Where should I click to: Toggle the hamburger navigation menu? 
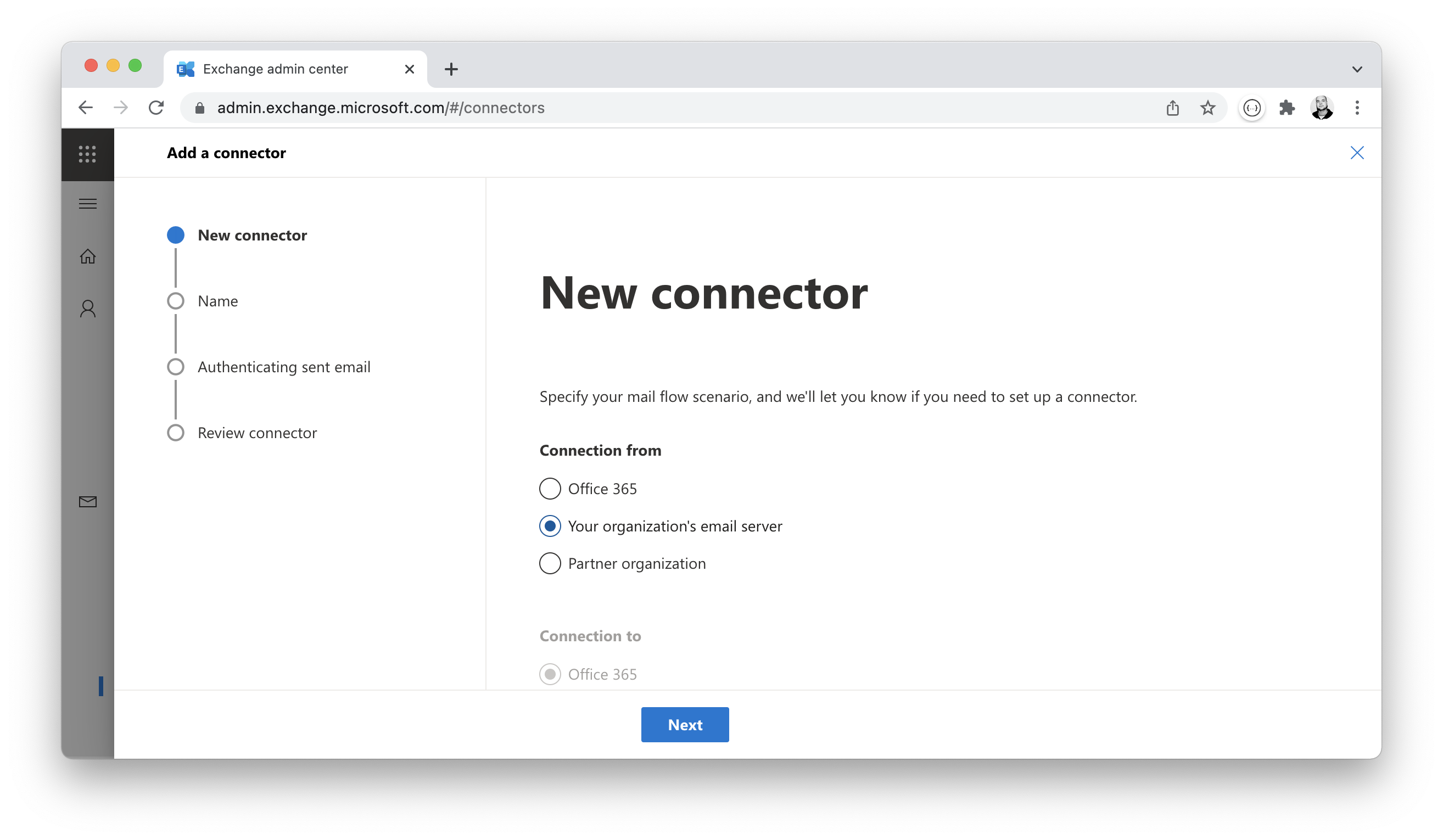pos(88,204)
